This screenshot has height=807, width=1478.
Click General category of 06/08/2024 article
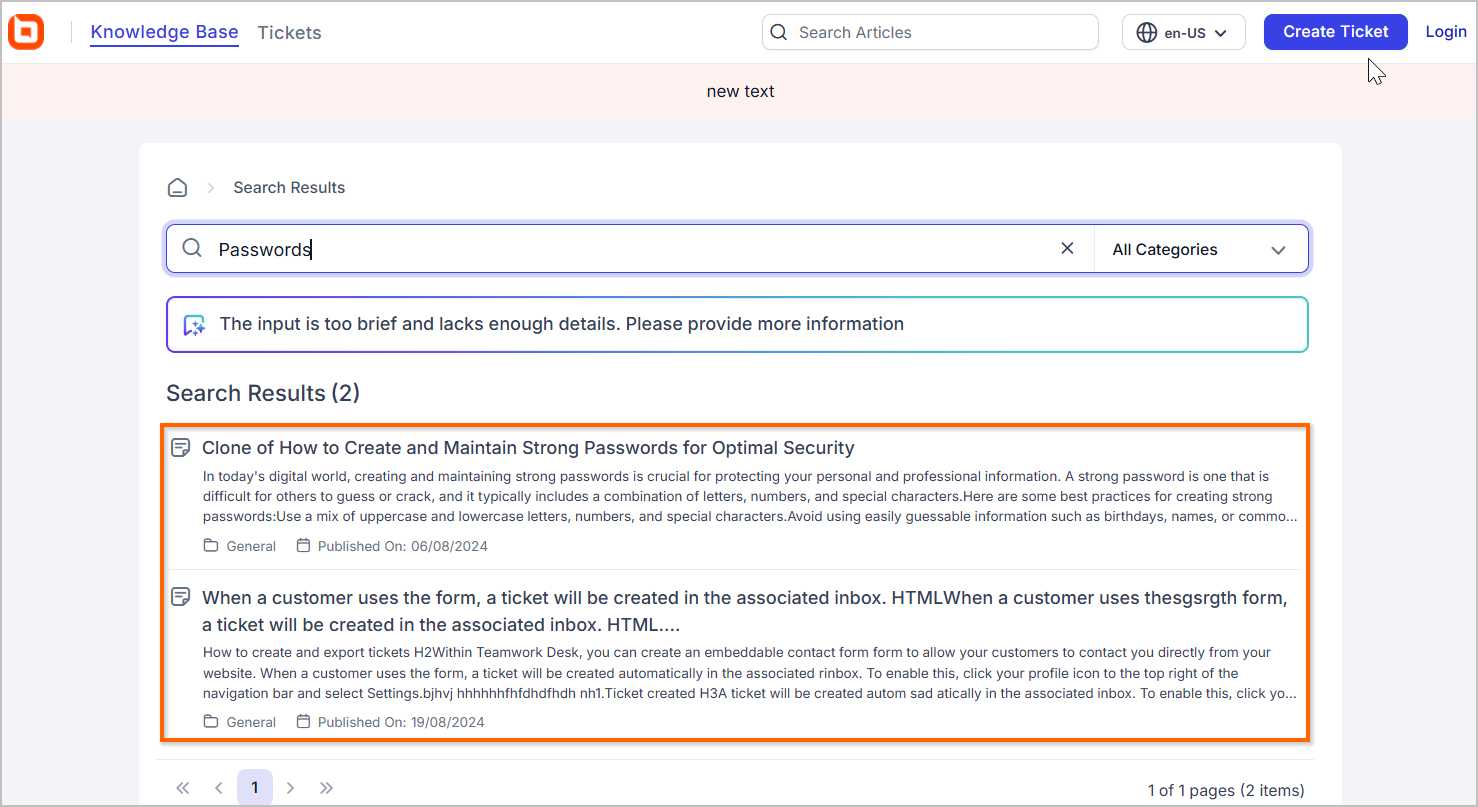pyautogui.click(x=251, y=546)
